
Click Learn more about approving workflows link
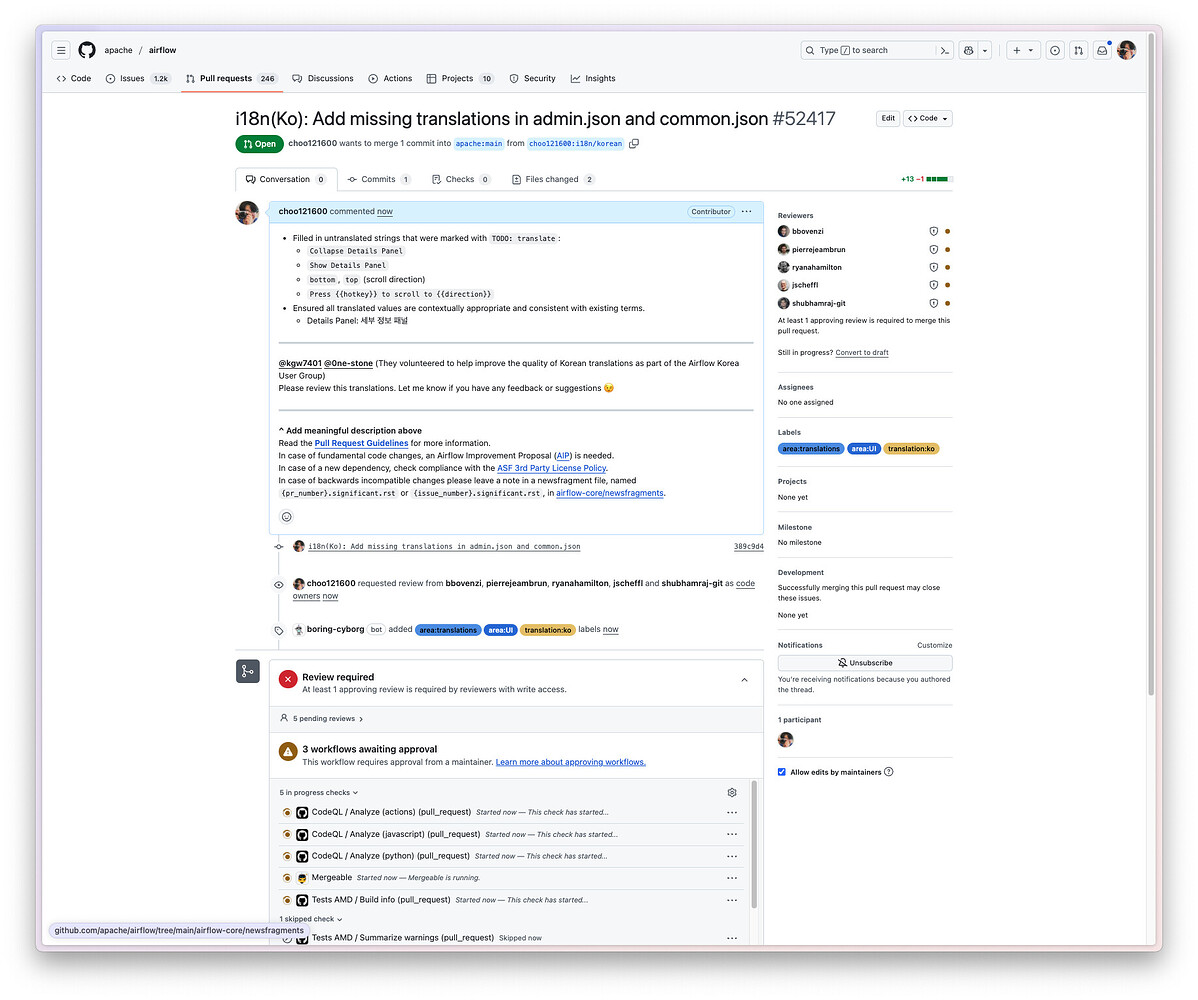click(x=571, y=762)
